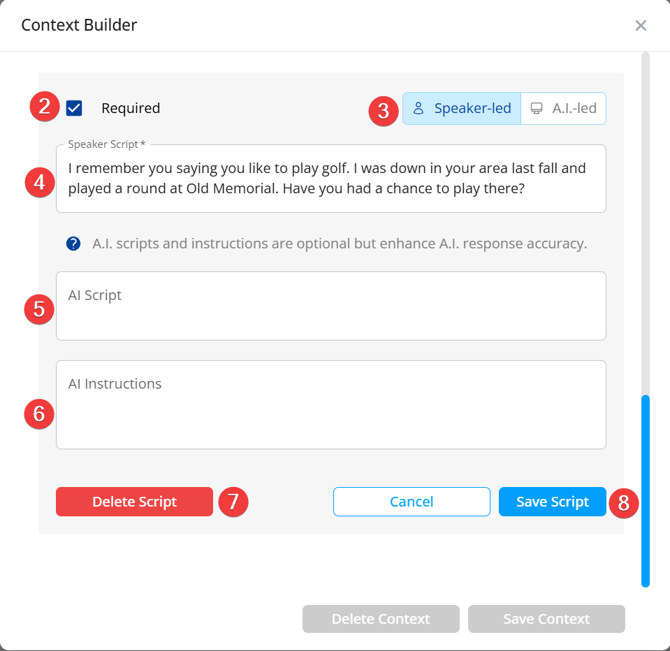Image resolution: width=670 pixels, height=651 pixels.
Task: Click the blue vertical scrollbar thumb
Action: click(x=645, y=490)
